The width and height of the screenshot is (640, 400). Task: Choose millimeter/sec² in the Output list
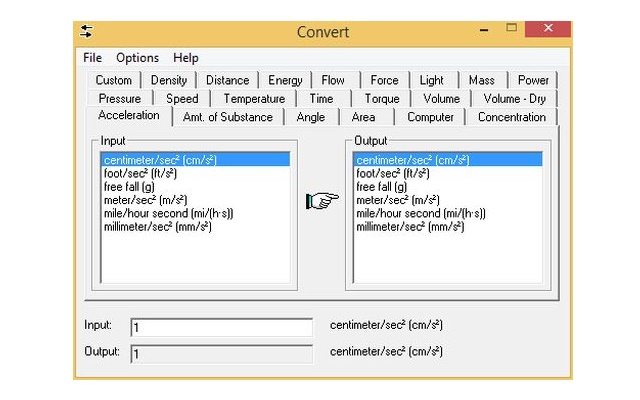click(409, 226)
